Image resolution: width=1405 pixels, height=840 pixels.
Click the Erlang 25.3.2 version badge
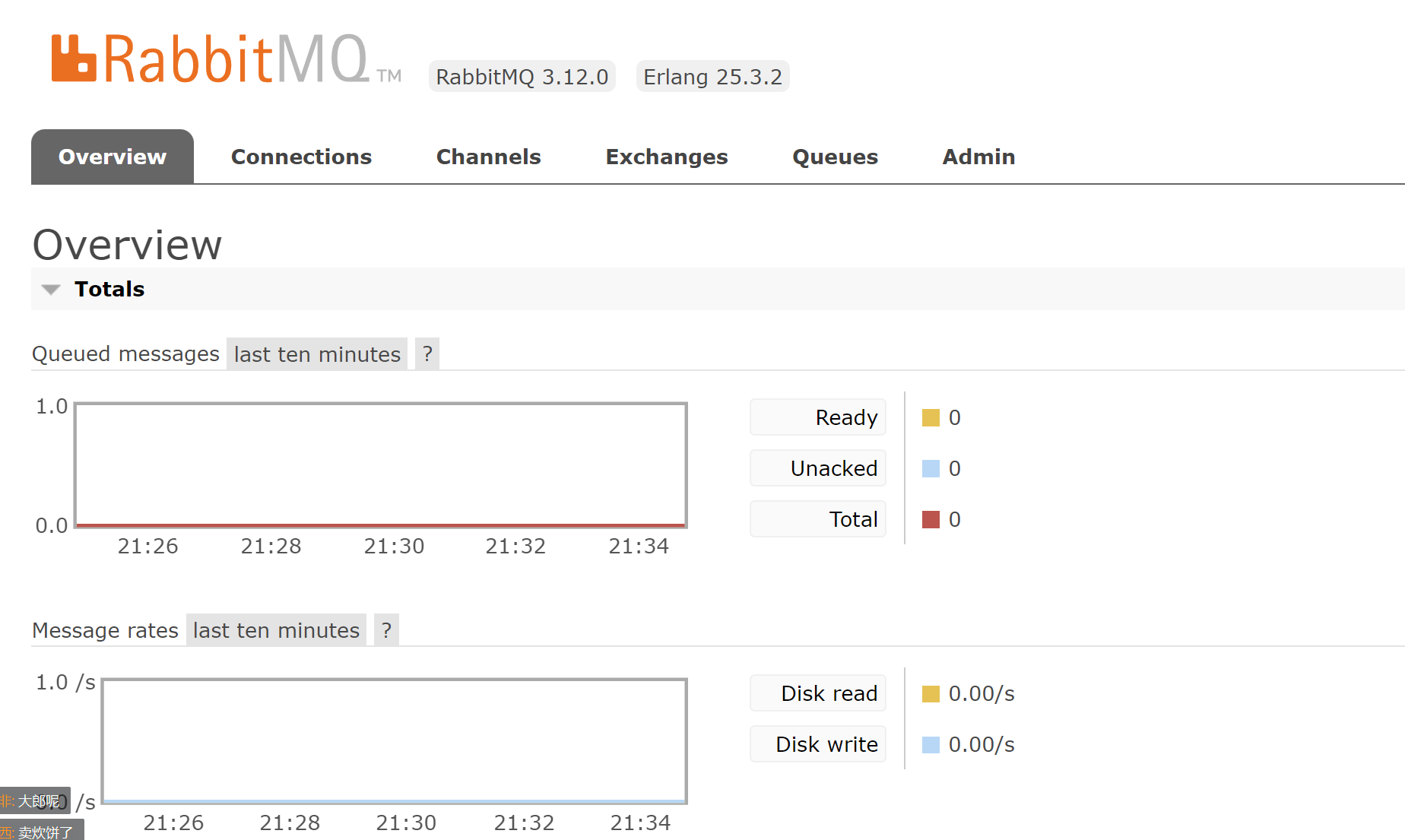712,77
